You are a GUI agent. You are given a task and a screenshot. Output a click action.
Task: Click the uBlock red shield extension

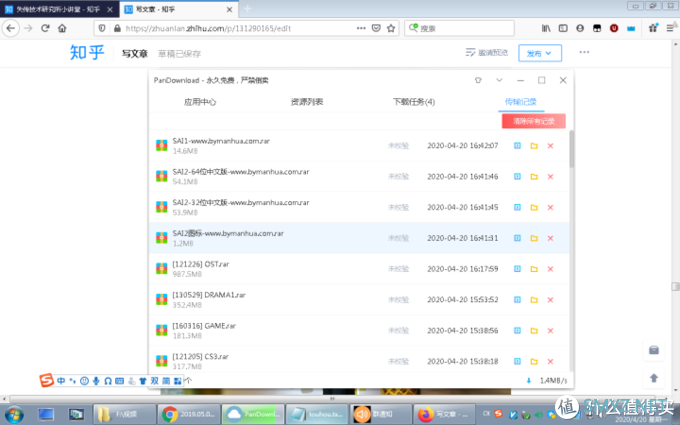pos(614,28)
